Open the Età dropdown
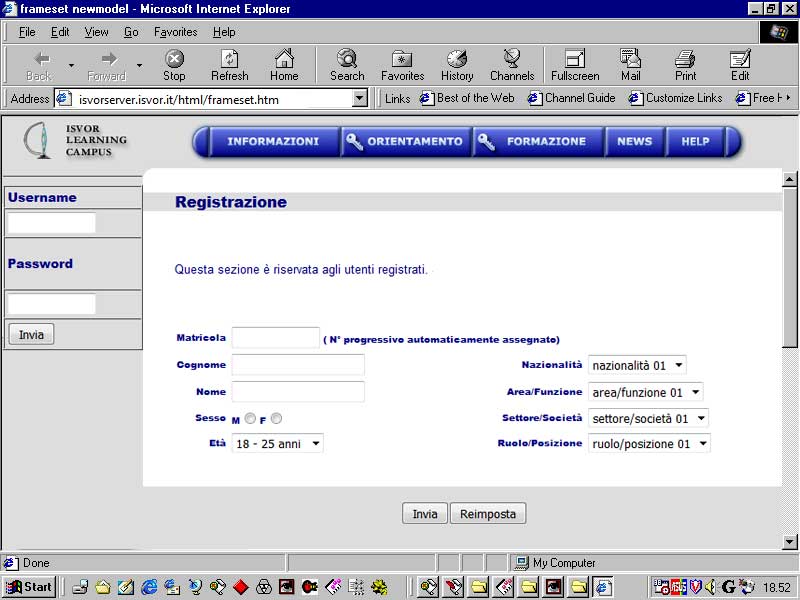Image resolution: width=800 pixels, height=600 pixels. (278, 443)
